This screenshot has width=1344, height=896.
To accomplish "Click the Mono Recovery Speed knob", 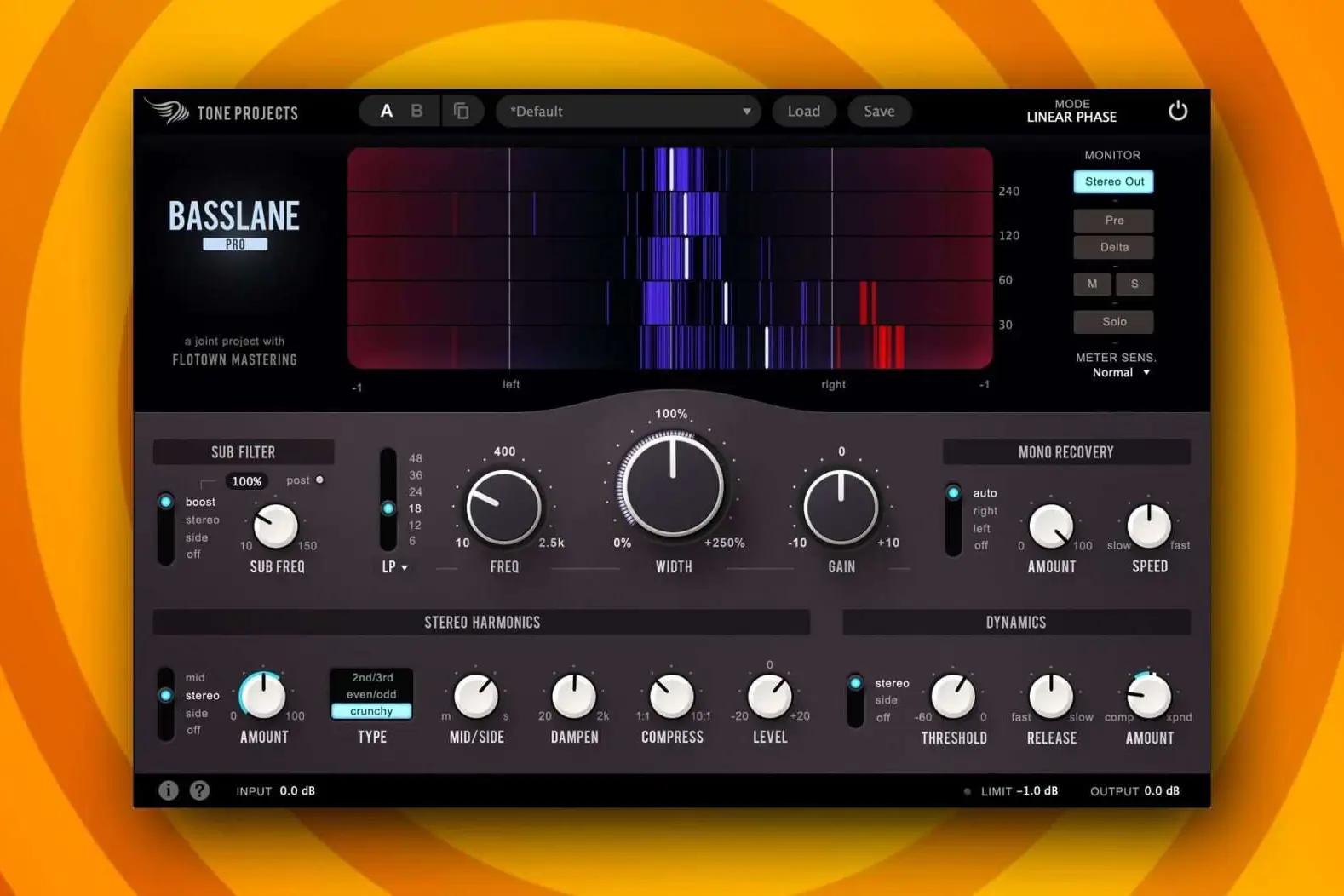I will [1149, 526].
